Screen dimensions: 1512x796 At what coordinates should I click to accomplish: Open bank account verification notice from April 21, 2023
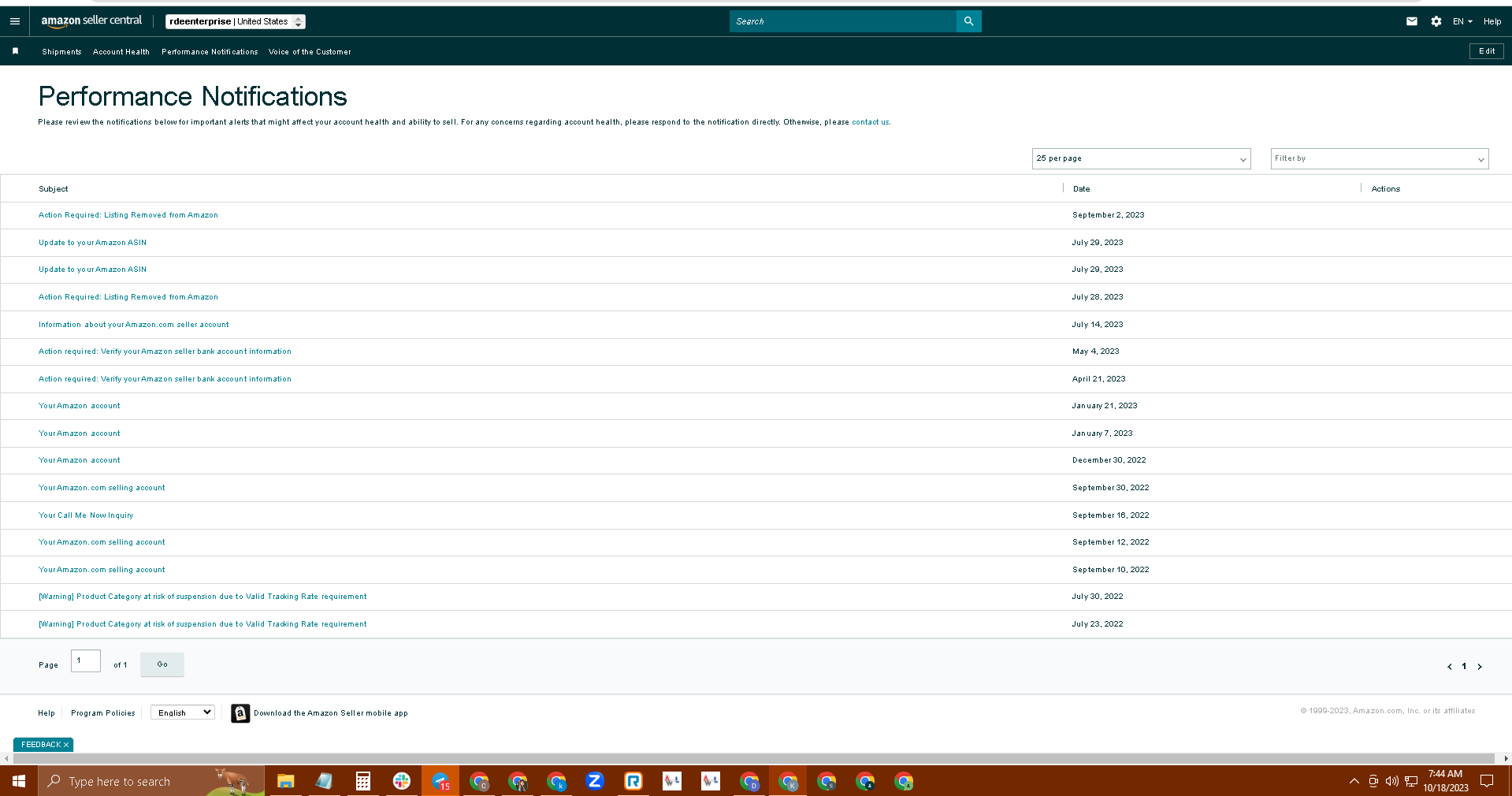pyautogui.click(x=165, y=379)
